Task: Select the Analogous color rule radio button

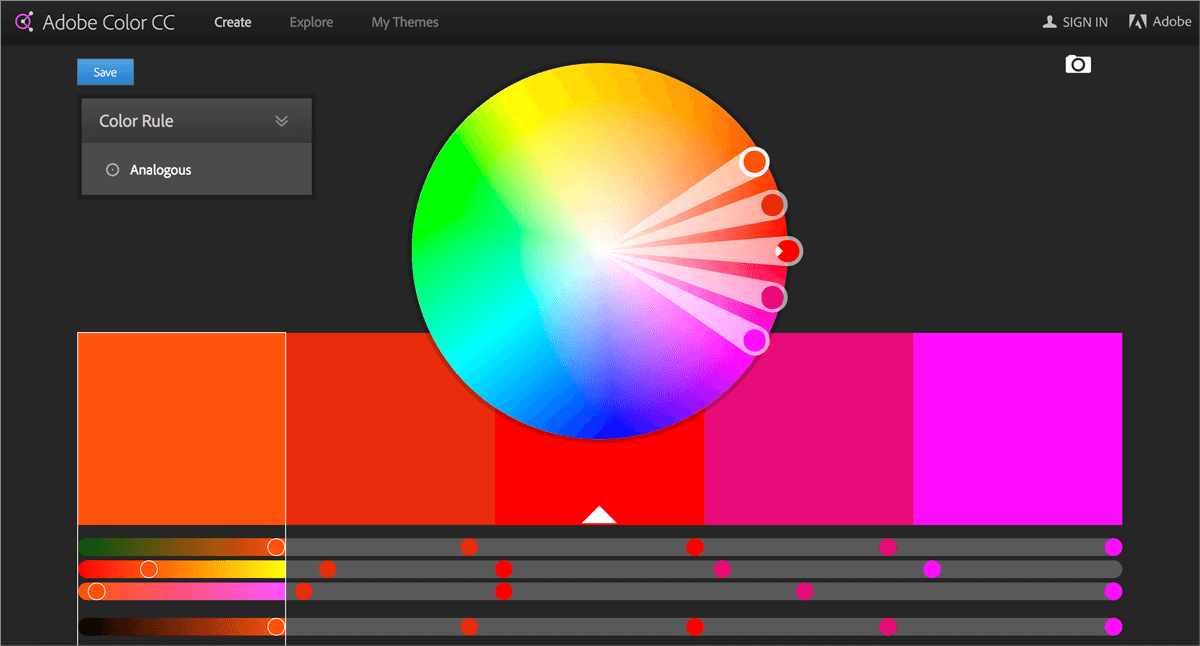Action: [x=113, y=170]
